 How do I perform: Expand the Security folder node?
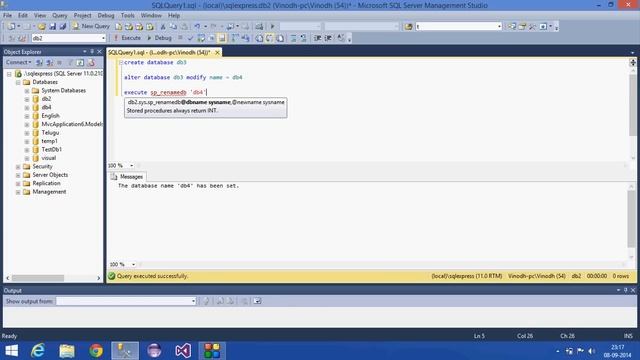(x=18, y=167)
